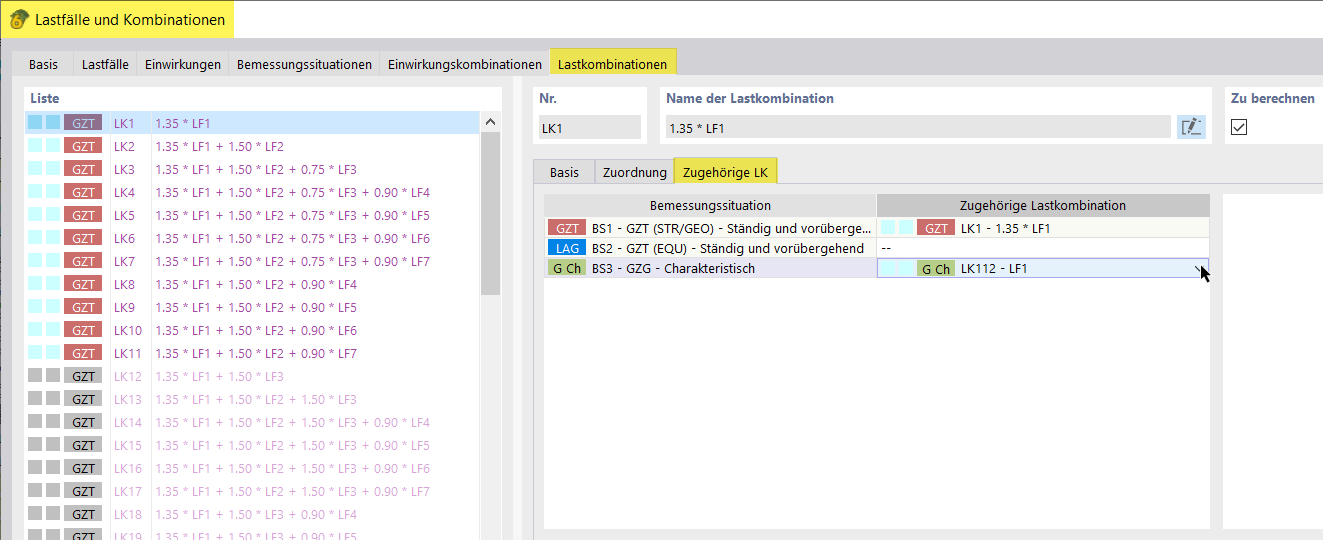This screenshot has width=1323, height=540.
Task: Select the LK6 list row
Action: click(x=252, y=238)
